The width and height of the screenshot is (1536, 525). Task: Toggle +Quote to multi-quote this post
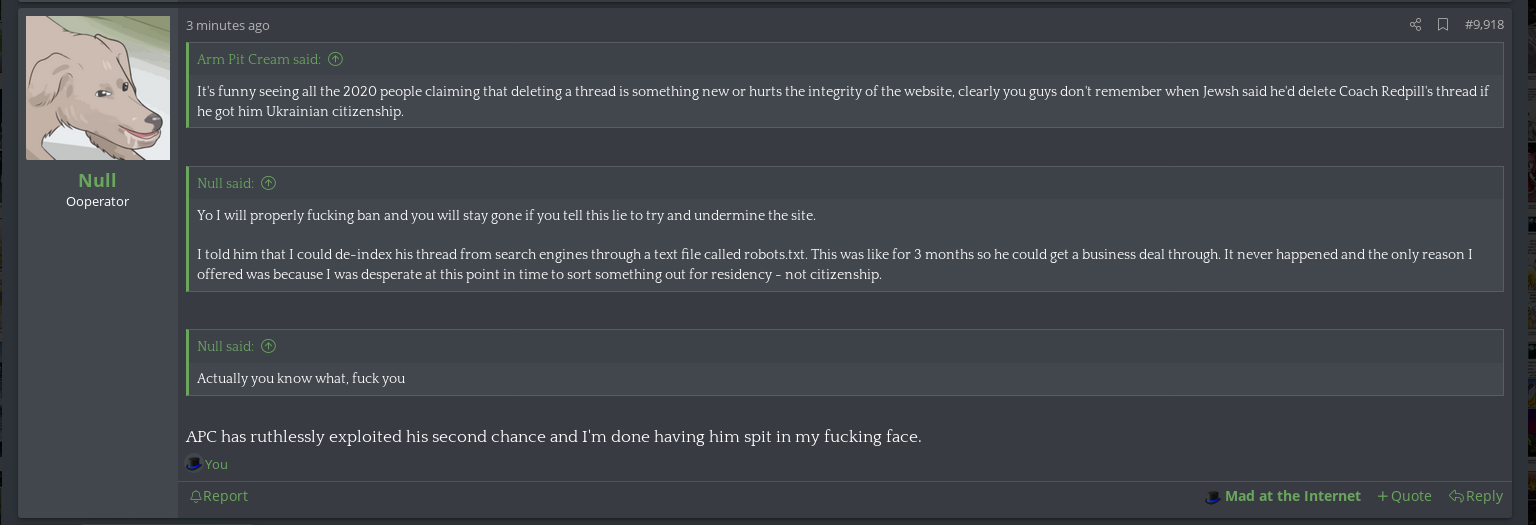tap(1404, 496)
